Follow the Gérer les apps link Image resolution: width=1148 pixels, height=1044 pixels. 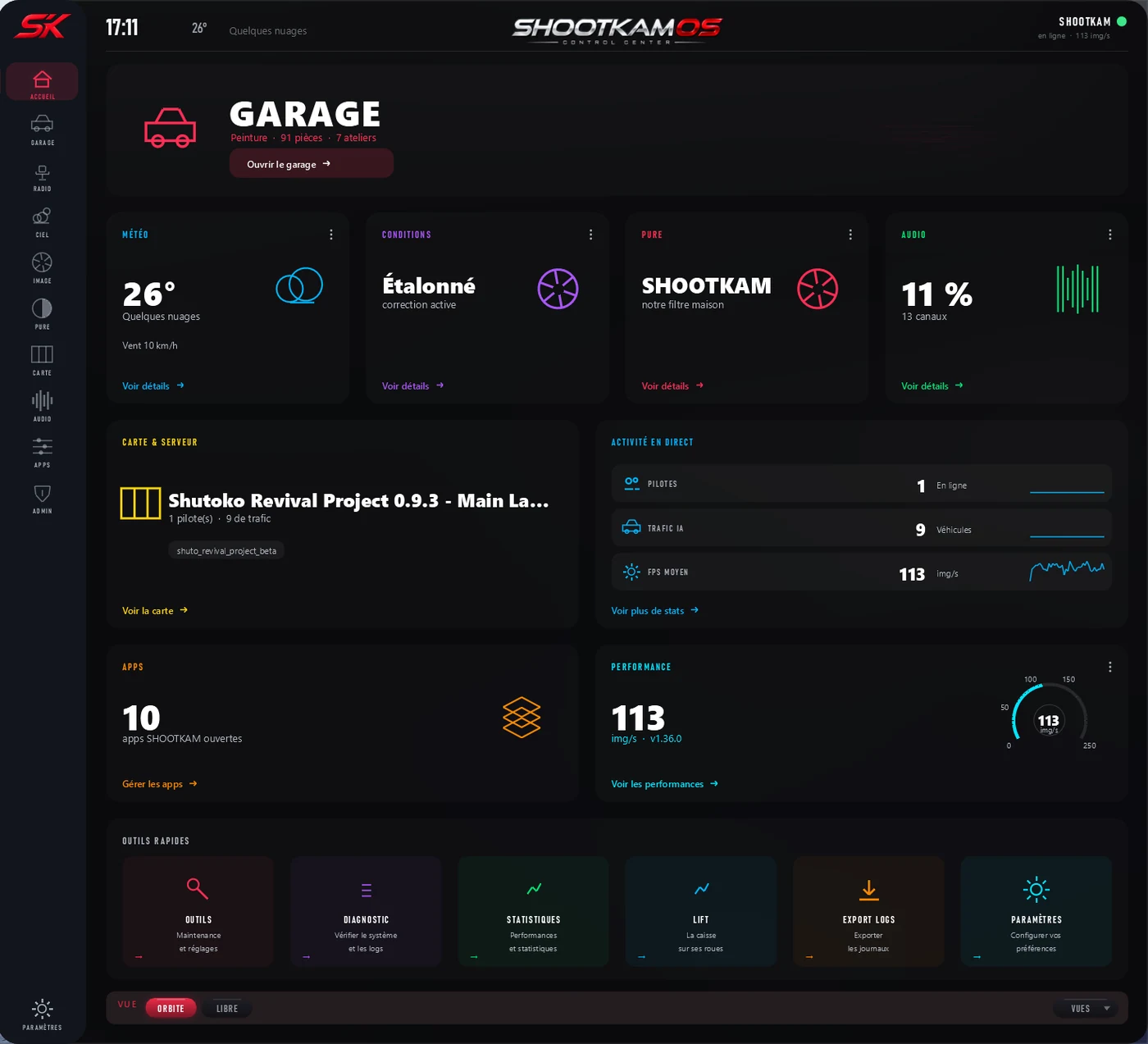[x=160, y=784]
